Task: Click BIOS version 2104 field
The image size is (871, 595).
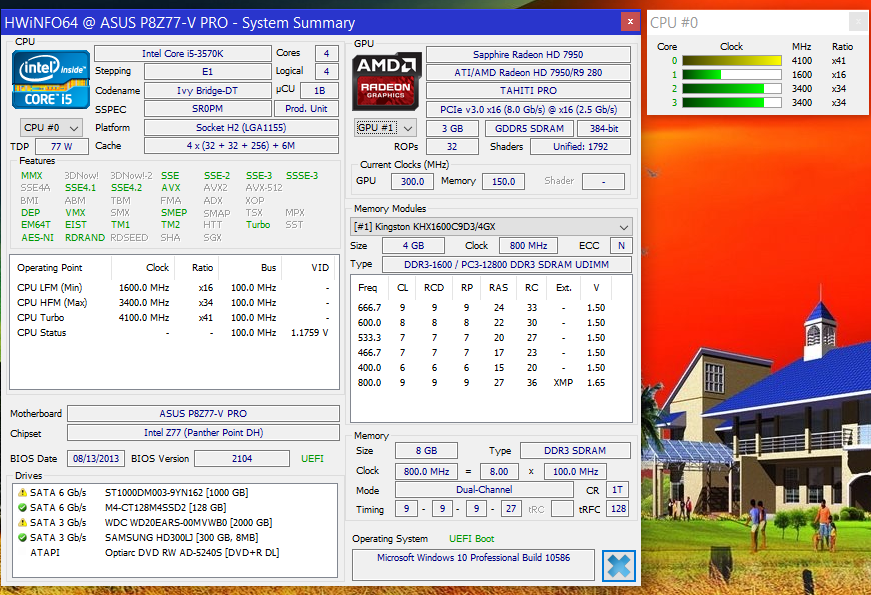Action: (x=242, y=458)
